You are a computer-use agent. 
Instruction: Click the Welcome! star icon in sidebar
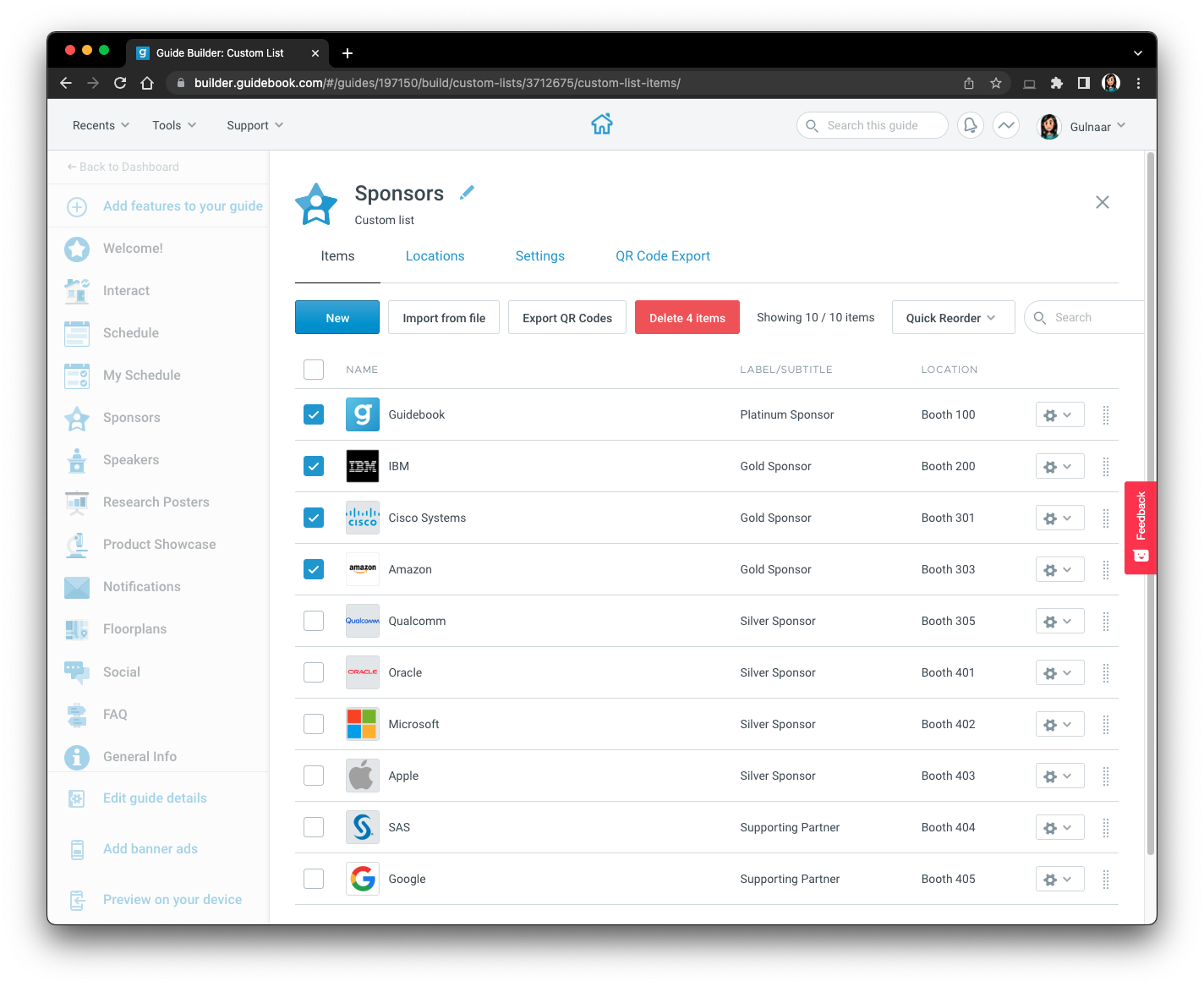point(77,249)
